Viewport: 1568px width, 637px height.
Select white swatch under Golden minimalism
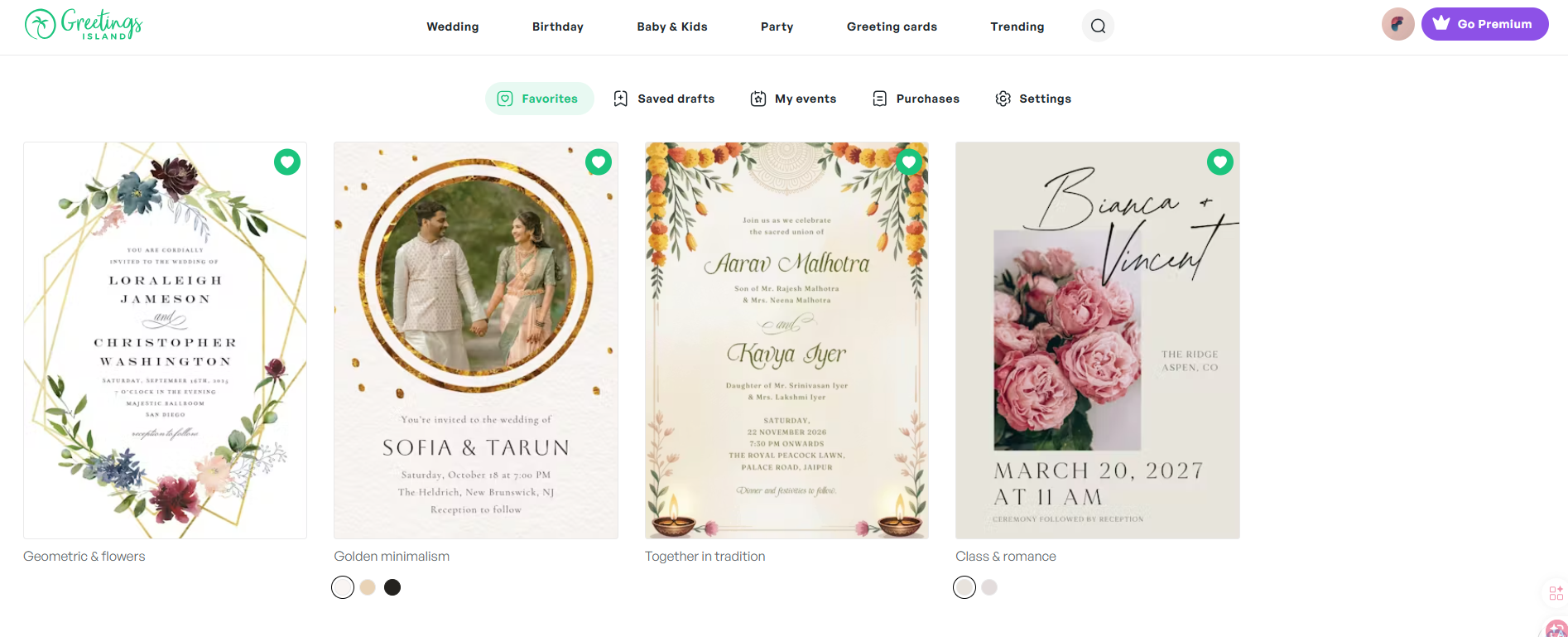pyautogui.click(x=343, y=587)
